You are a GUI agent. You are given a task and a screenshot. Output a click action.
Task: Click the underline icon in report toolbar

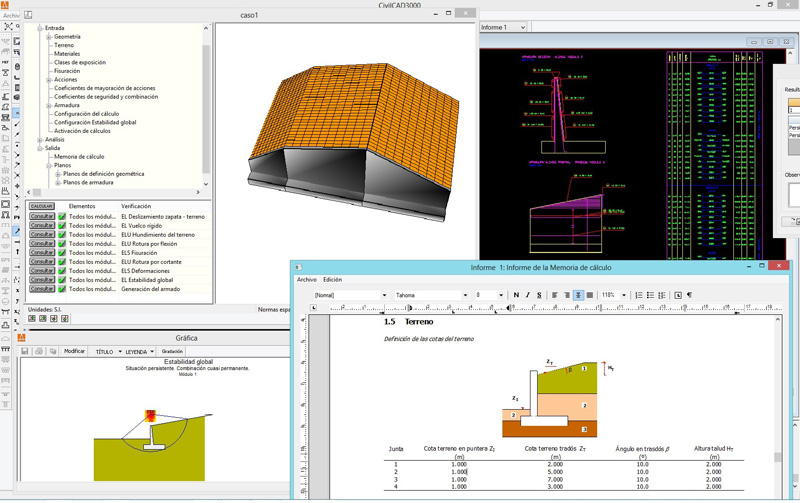[x=540, y=296]
